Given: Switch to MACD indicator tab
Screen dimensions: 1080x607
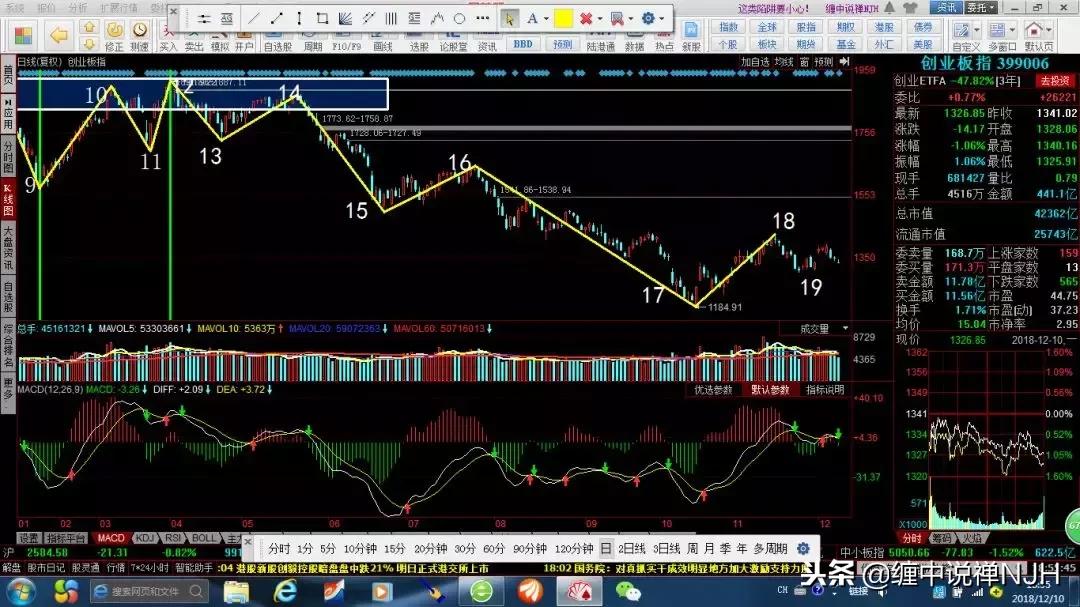Looking at the screenshot, I should pyautogui.click(x=110, y=538).
